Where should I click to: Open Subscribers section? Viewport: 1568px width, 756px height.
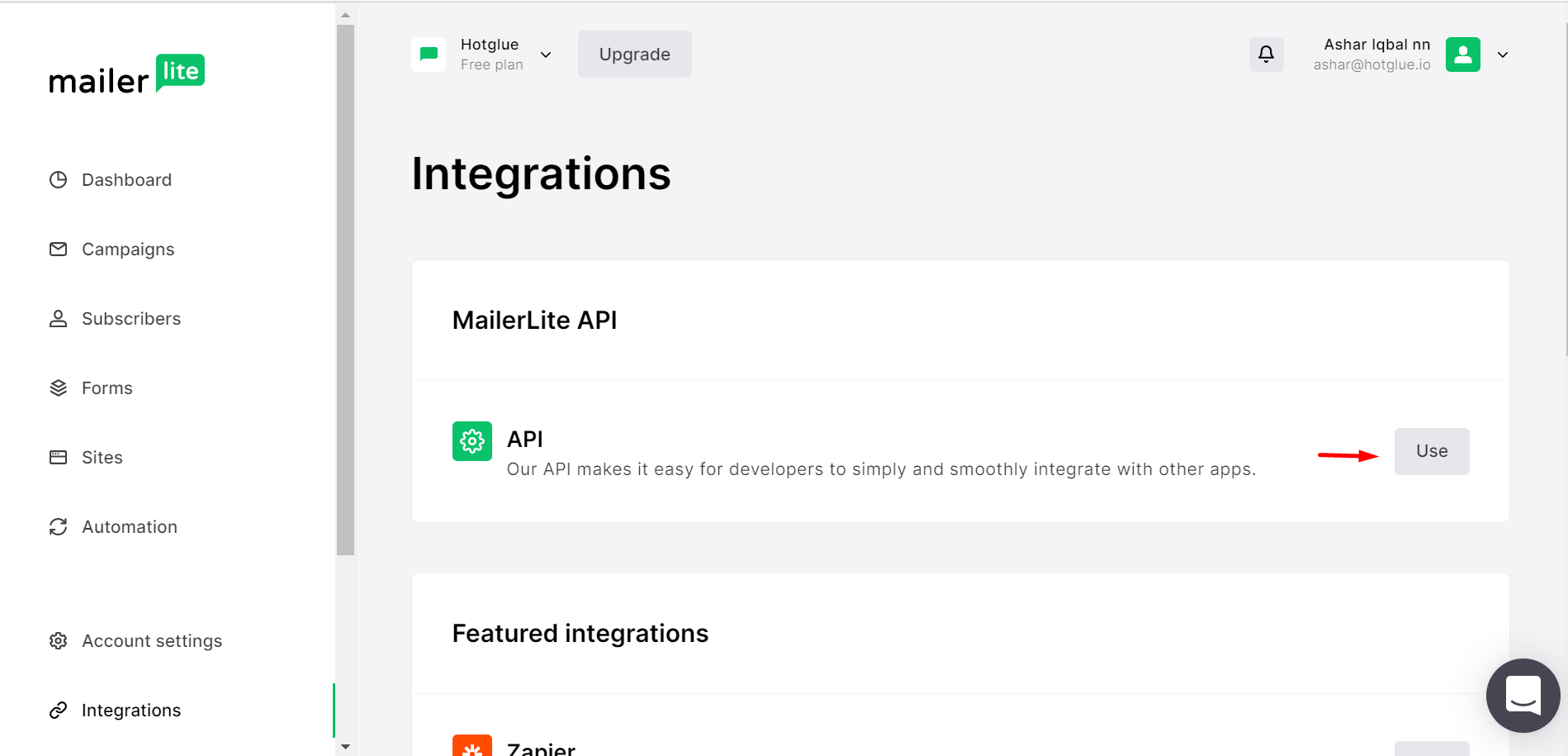pos(131,318)
